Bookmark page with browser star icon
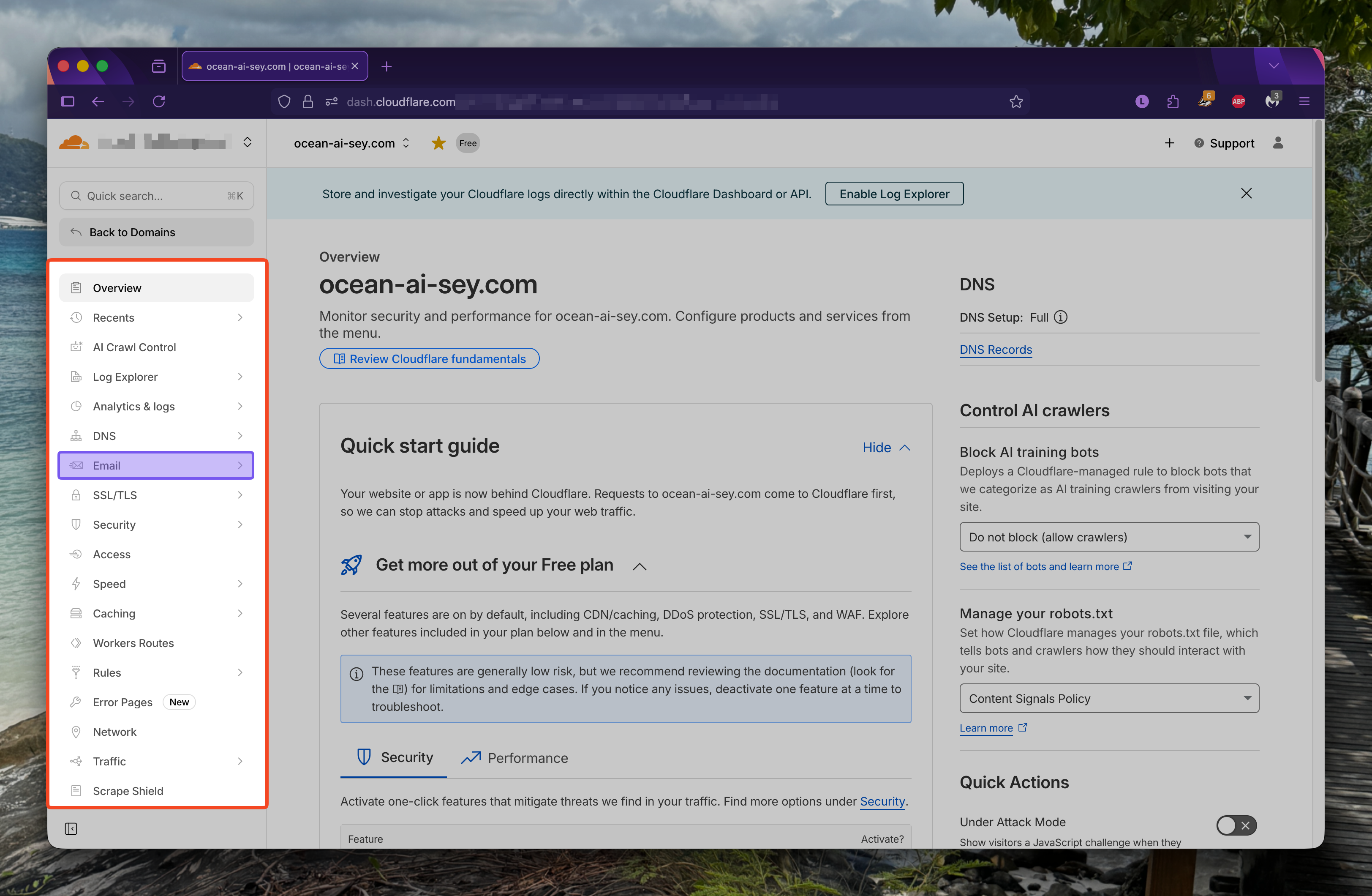 (1016, 101)
